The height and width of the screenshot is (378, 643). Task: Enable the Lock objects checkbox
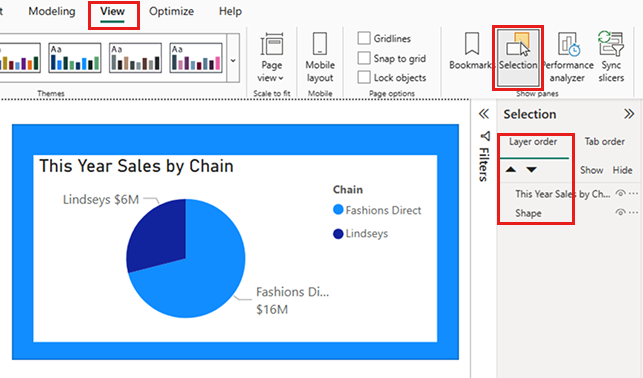(x=364, y=77)
